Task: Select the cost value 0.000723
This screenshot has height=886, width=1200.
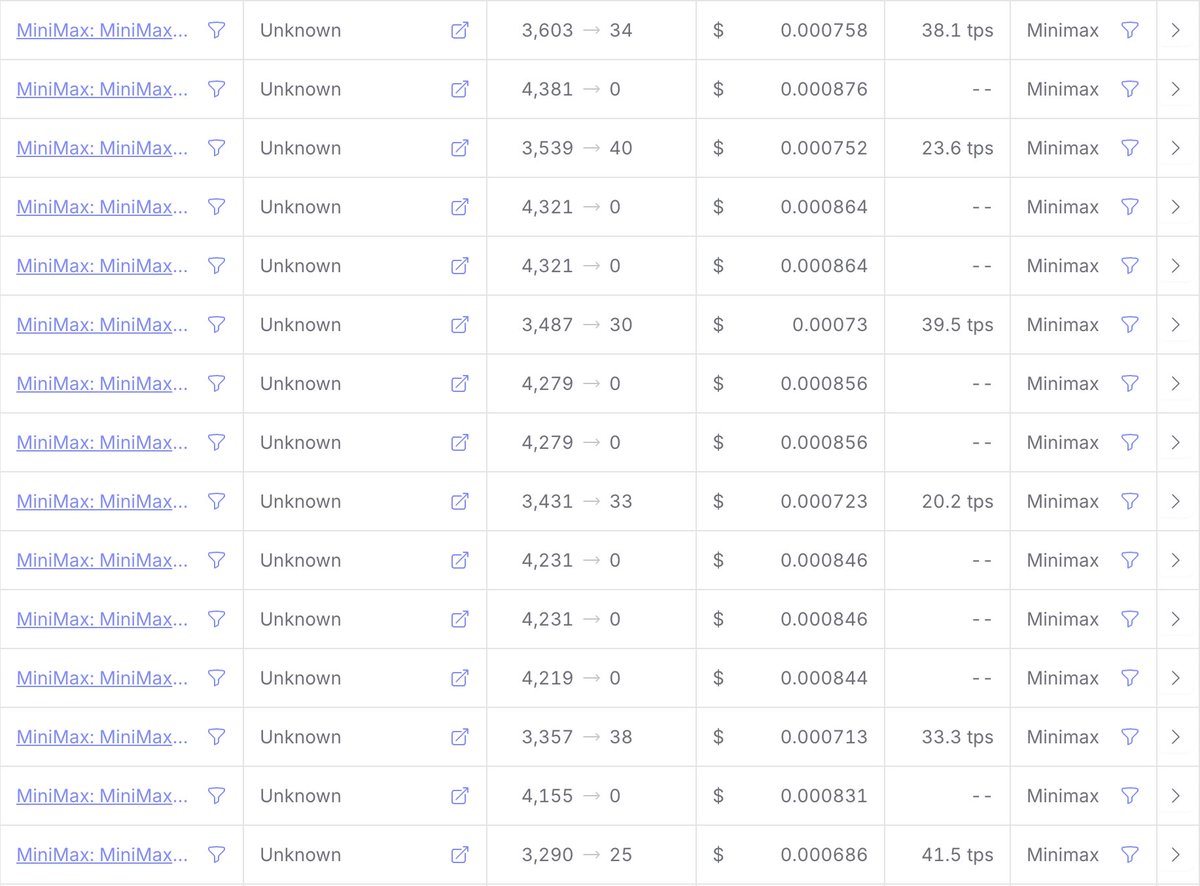Action: [824, 501]
